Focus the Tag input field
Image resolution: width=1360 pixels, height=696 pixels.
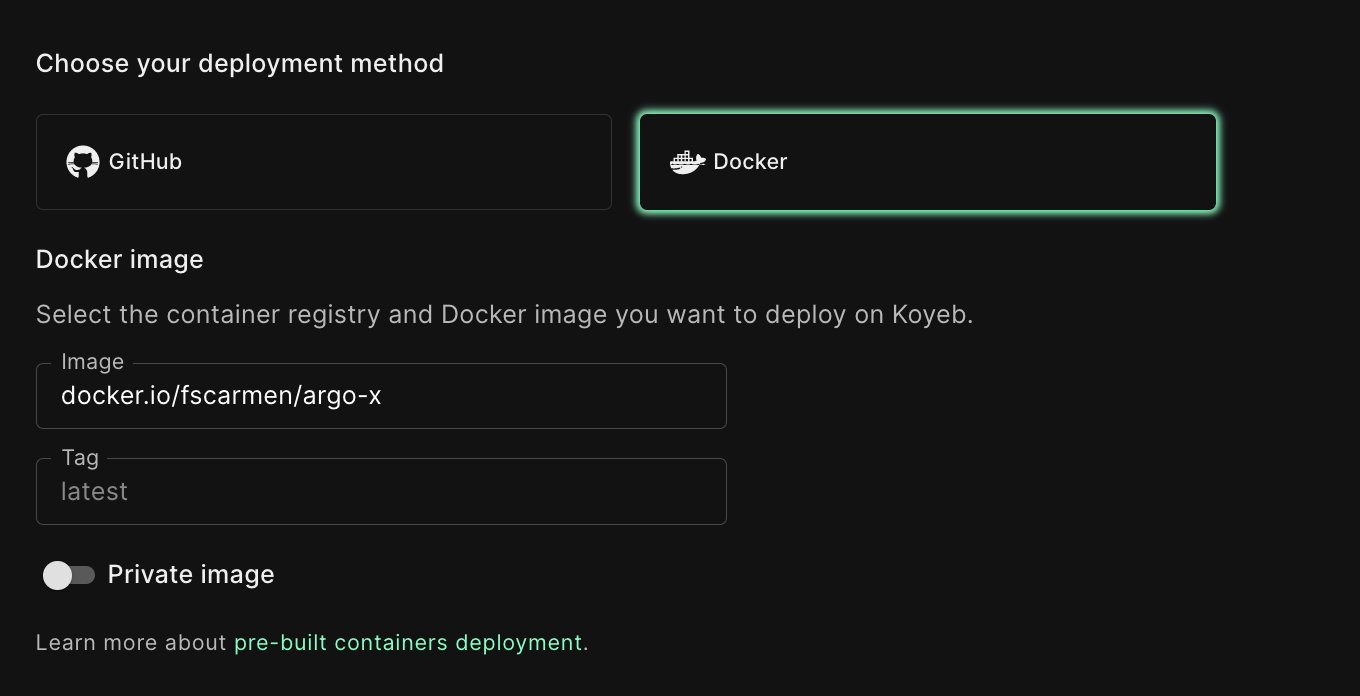[x=381, y=492]
